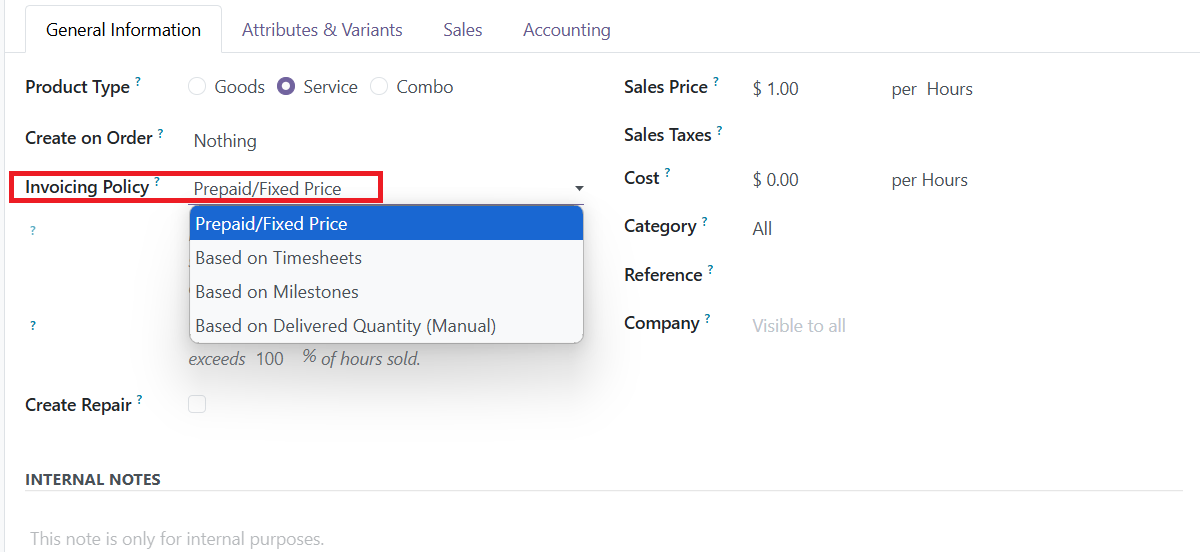1200x552 pixels.
Task: Show help tooltip for Sales Taxes
Action: pyautogui.click(x=720, y=130)
